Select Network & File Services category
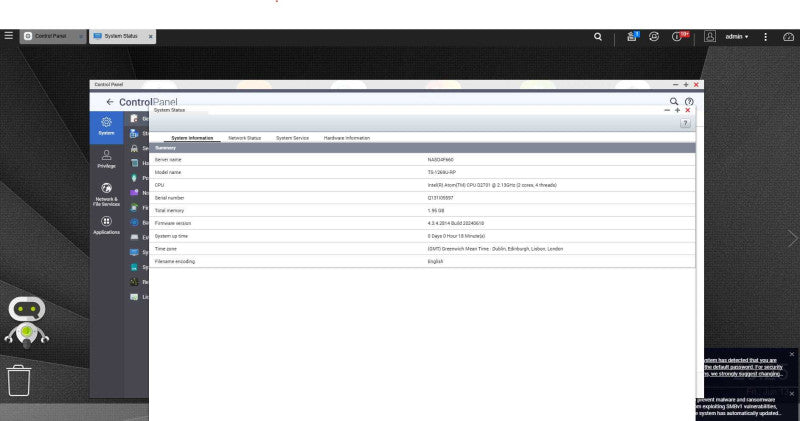Image resolution: width=800 pixels, height=421 pixels. pyautogui.click(x=106, y=194)
